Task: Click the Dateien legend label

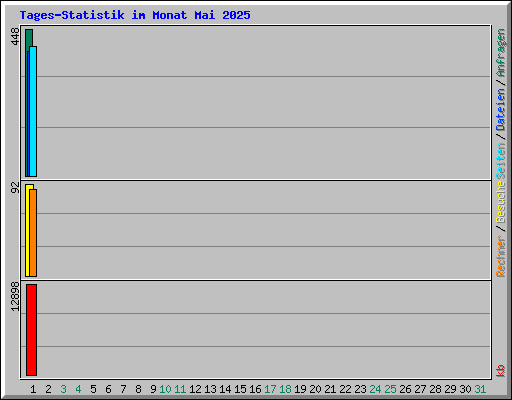Action: tap(500, 109)
